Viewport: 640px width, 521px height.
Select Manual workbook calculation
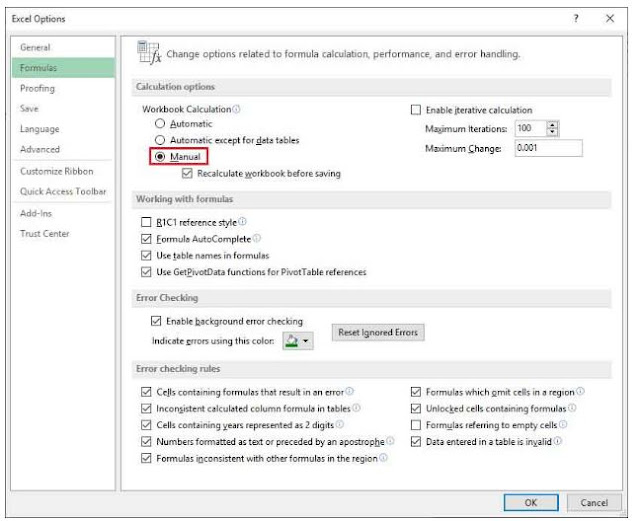click(x=160, y=156)
